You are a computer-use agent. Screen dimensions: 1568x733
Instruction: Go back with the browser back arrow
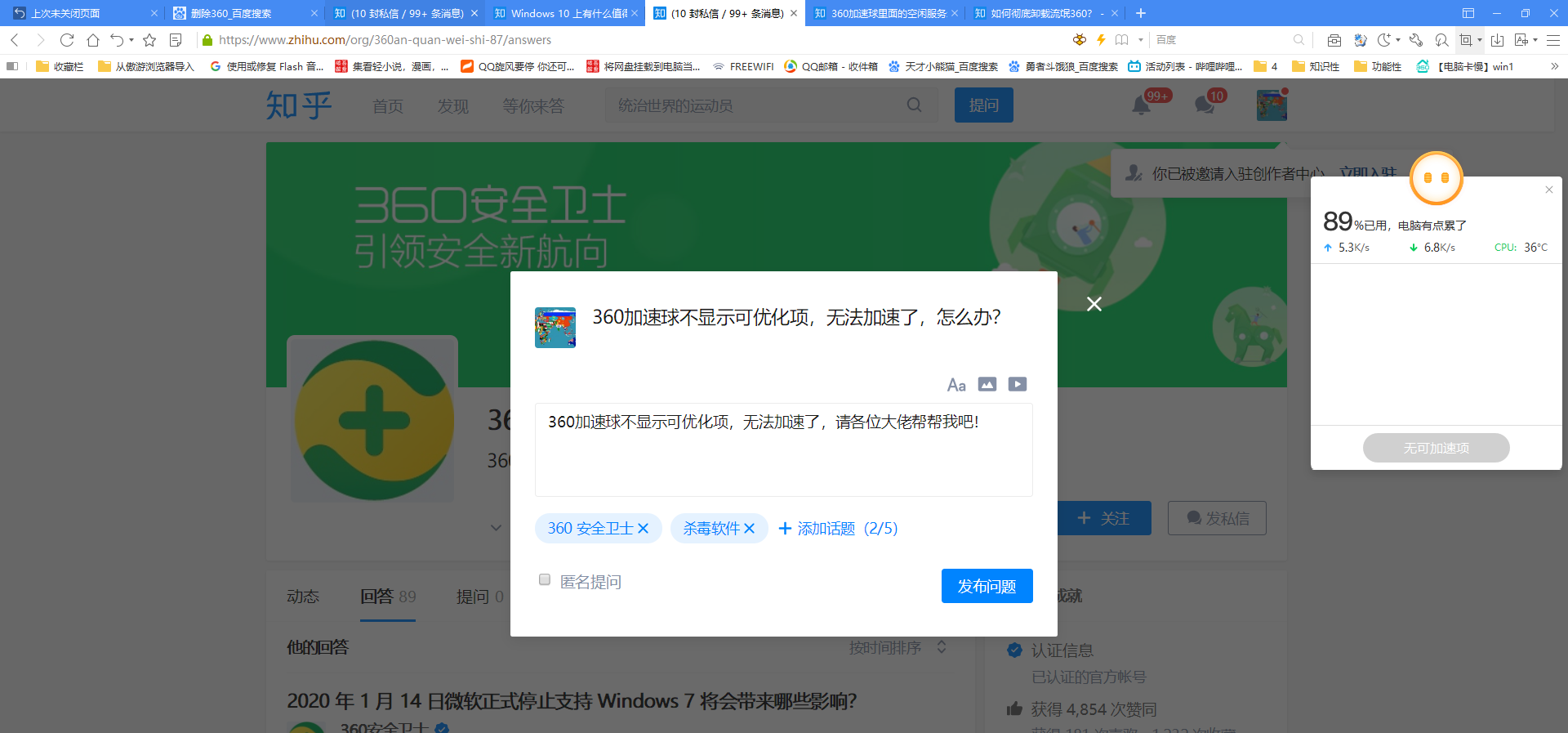[15, 40]
